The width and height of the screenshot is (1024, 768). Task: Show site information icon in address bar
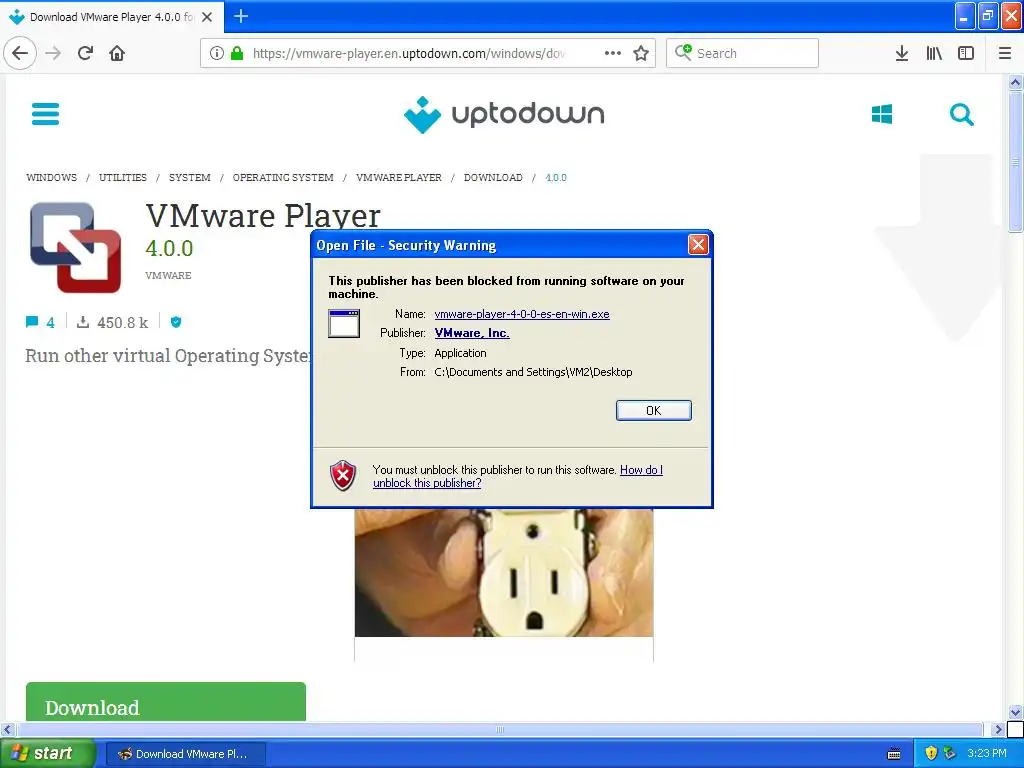coord(217,53)
